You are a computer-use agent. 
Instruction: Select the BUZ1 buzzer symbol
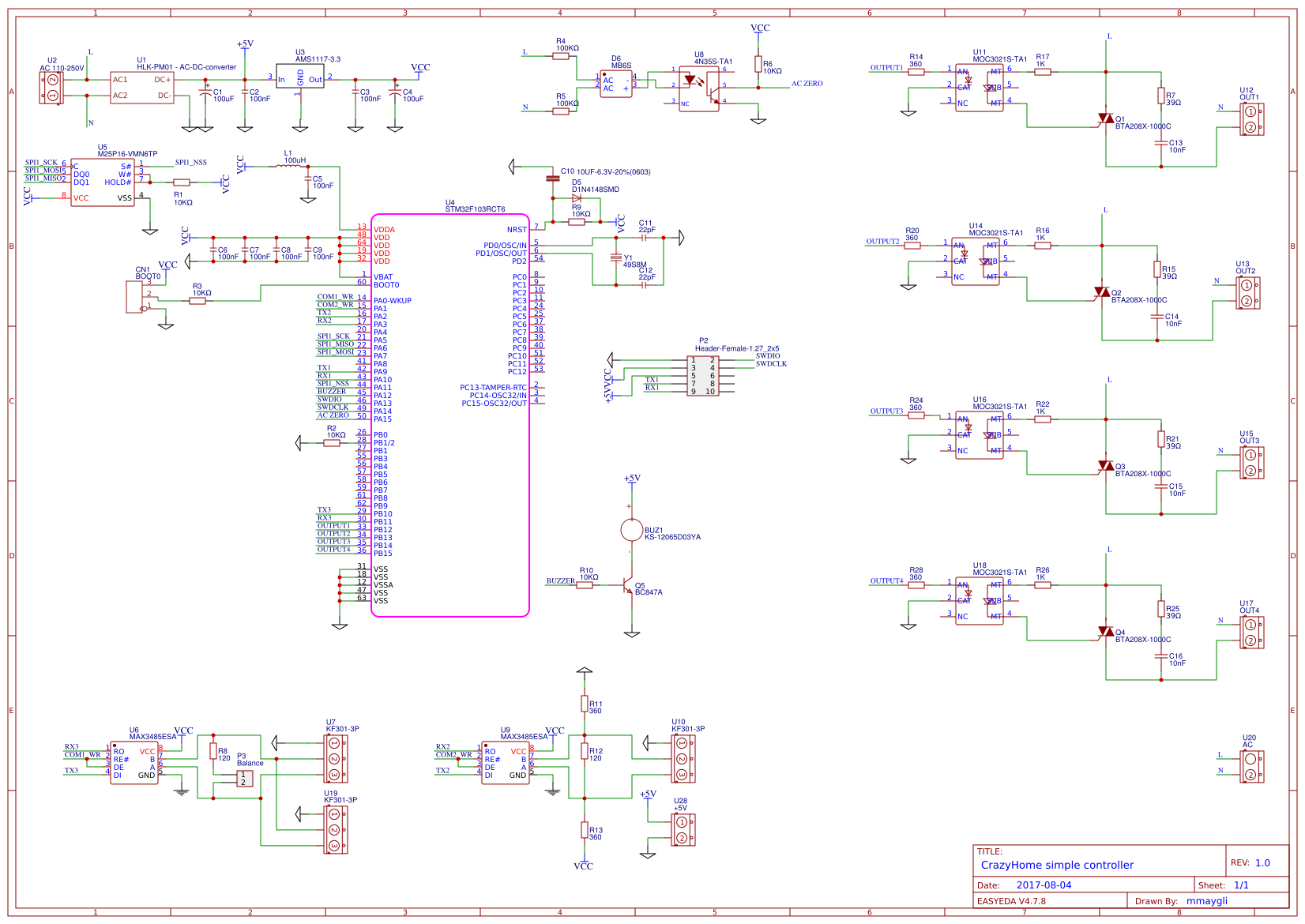[x=632, y=529]
